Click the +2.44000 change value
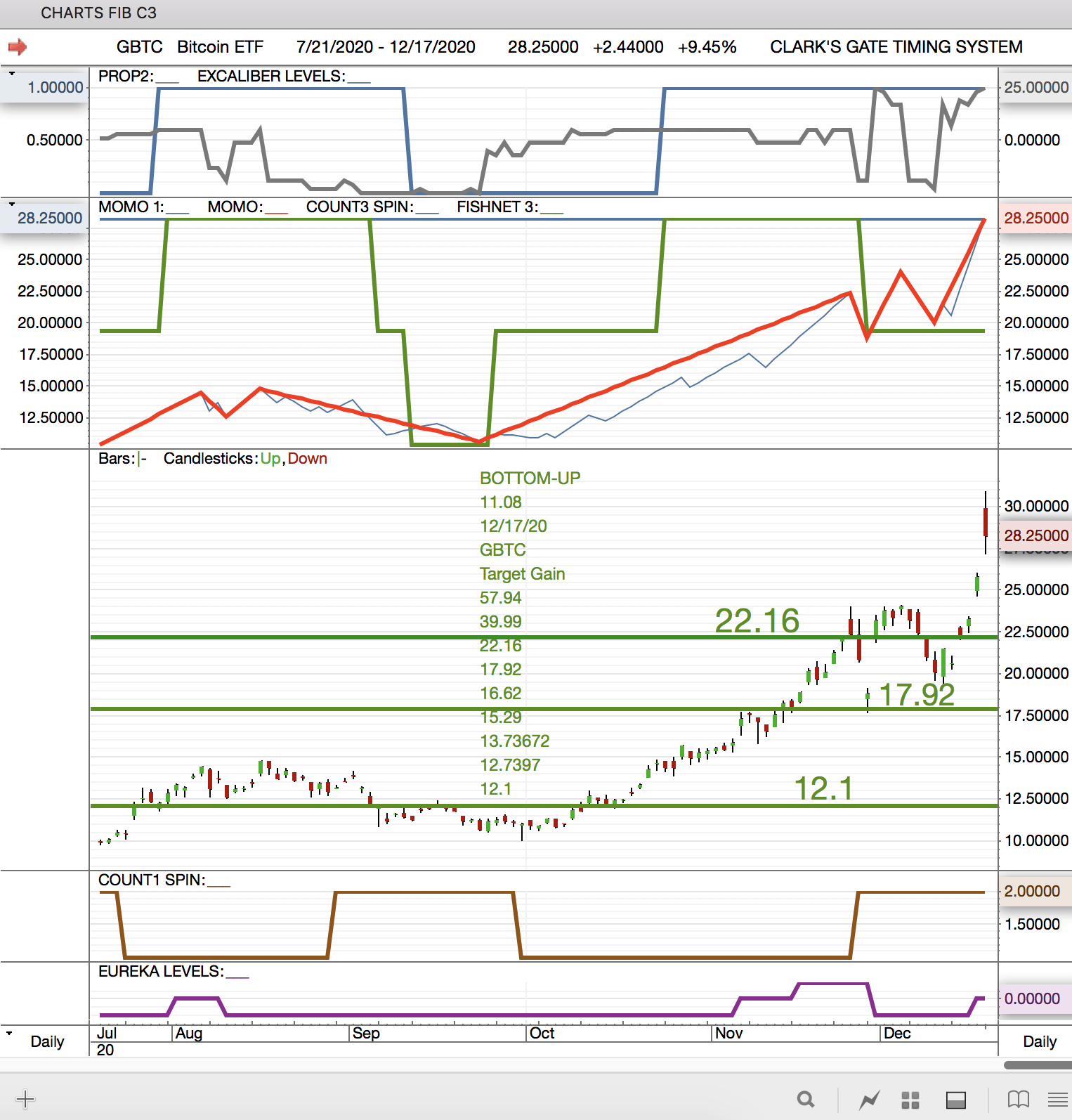Screen dimensions: 1072x1120 coord(628,47)
